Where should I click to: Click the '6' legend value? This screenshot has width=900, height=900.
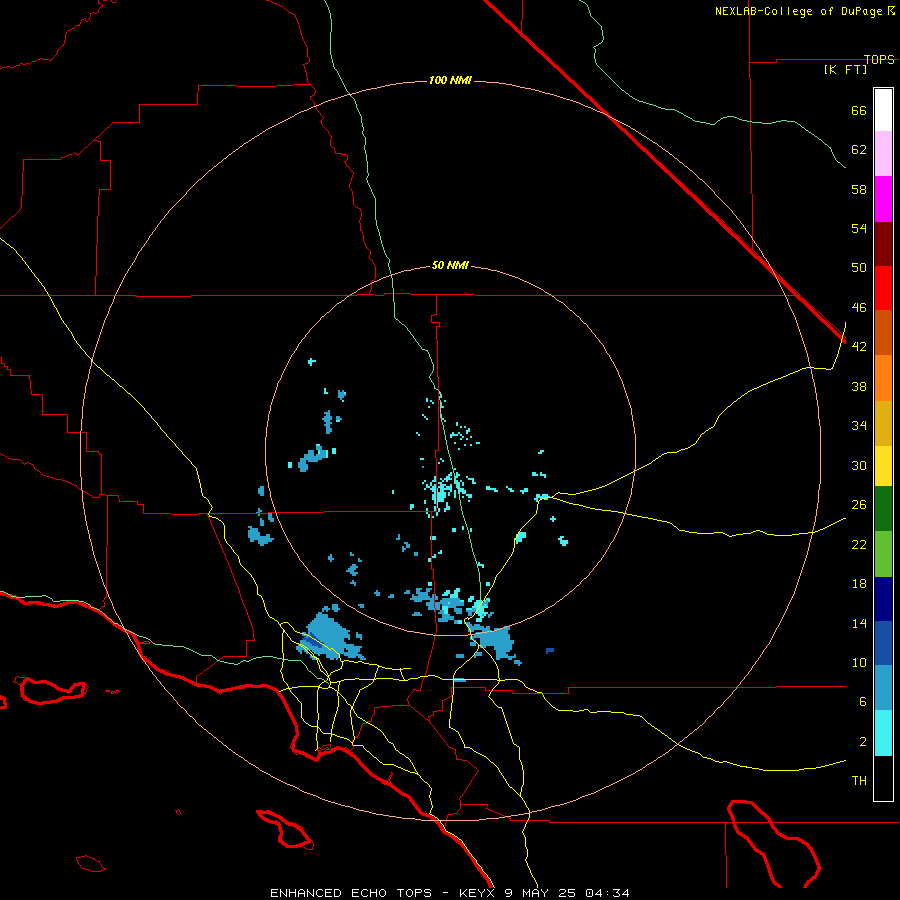pyautogui.click(x=863, y=702)
